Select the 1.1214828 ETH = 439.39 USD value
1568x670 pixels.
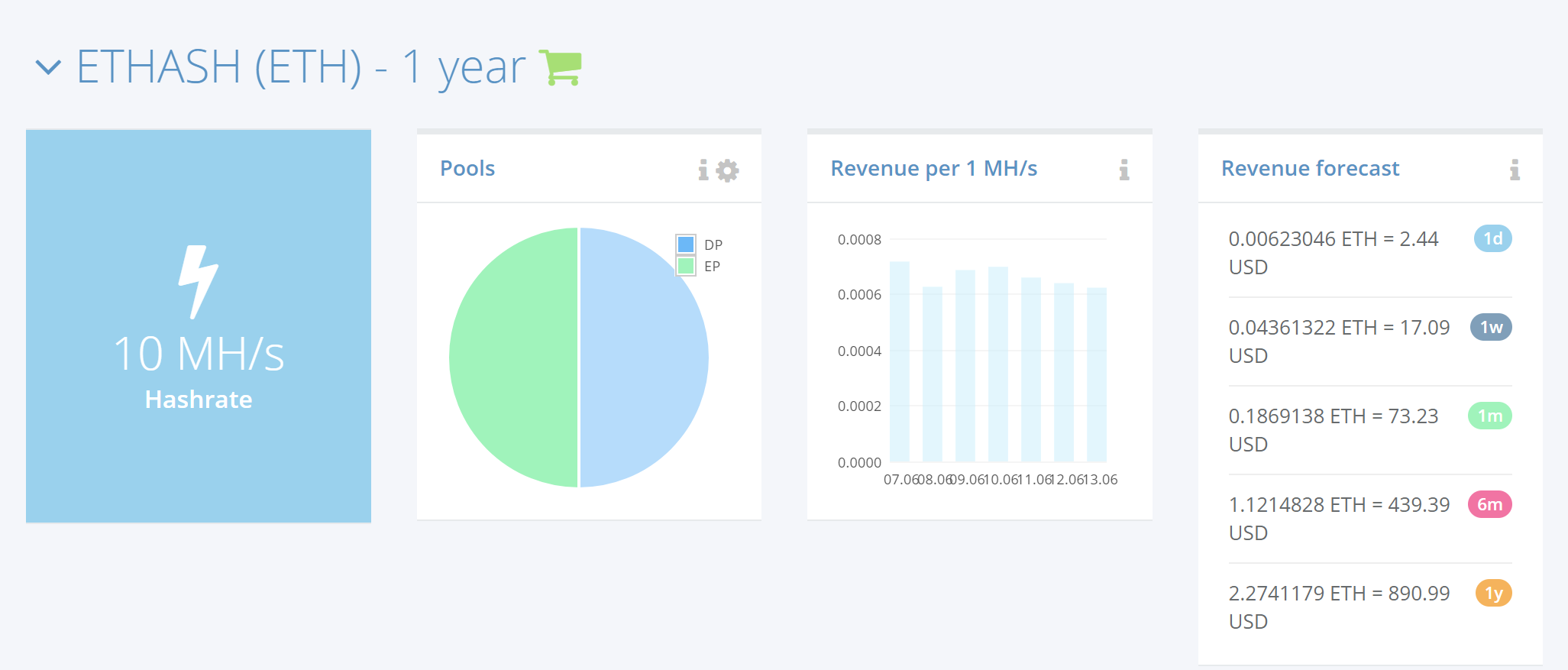click(x=1339, y=519)
